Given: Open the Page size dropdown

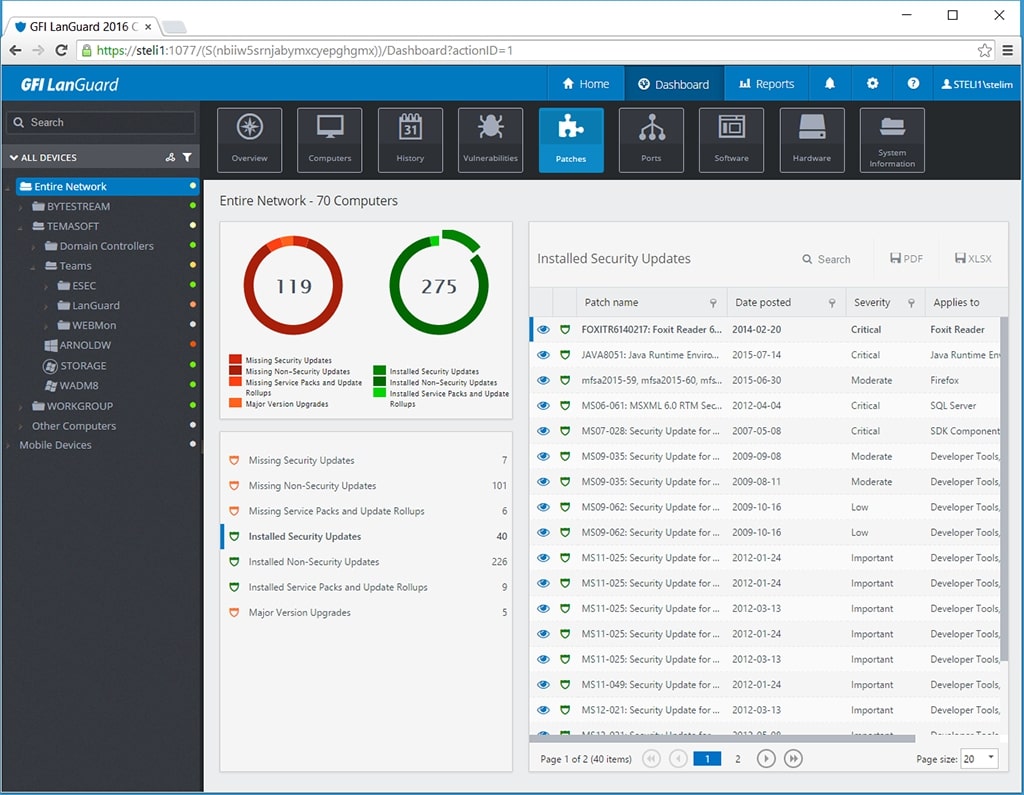Looking at the screenshot, I should coord(978,758).
